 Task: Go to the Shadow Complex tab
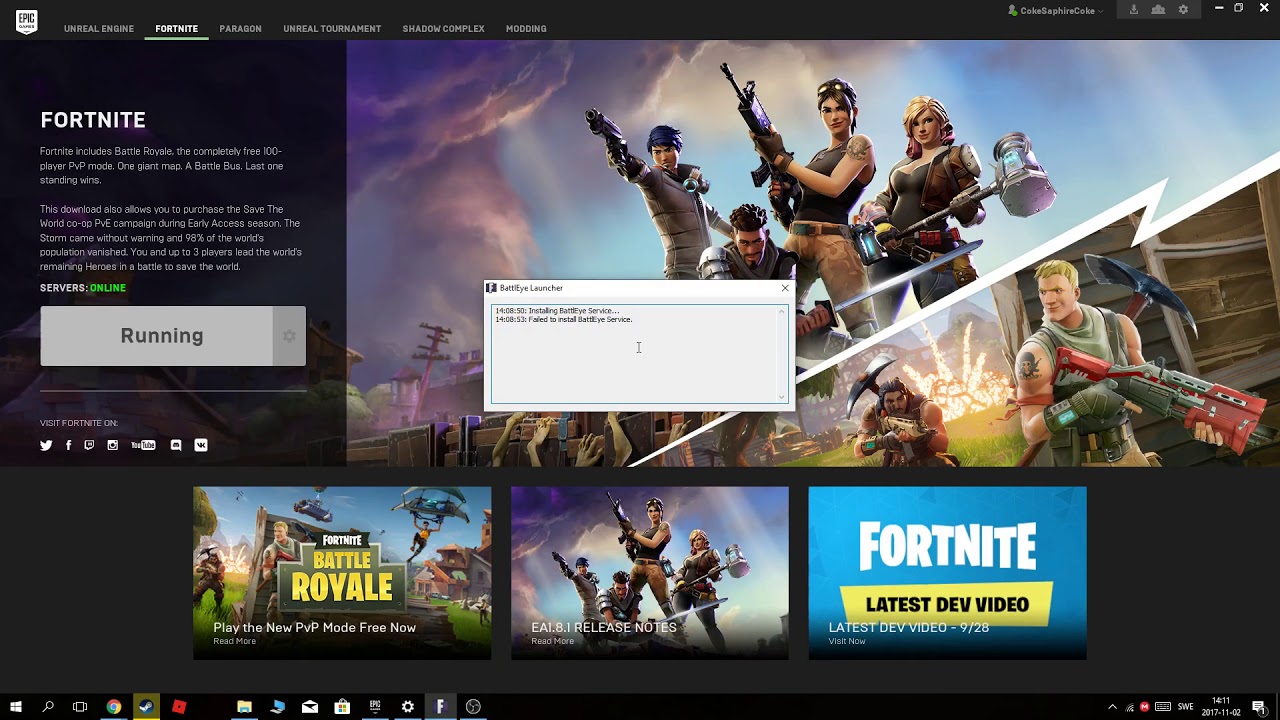[x=443, y=29]
